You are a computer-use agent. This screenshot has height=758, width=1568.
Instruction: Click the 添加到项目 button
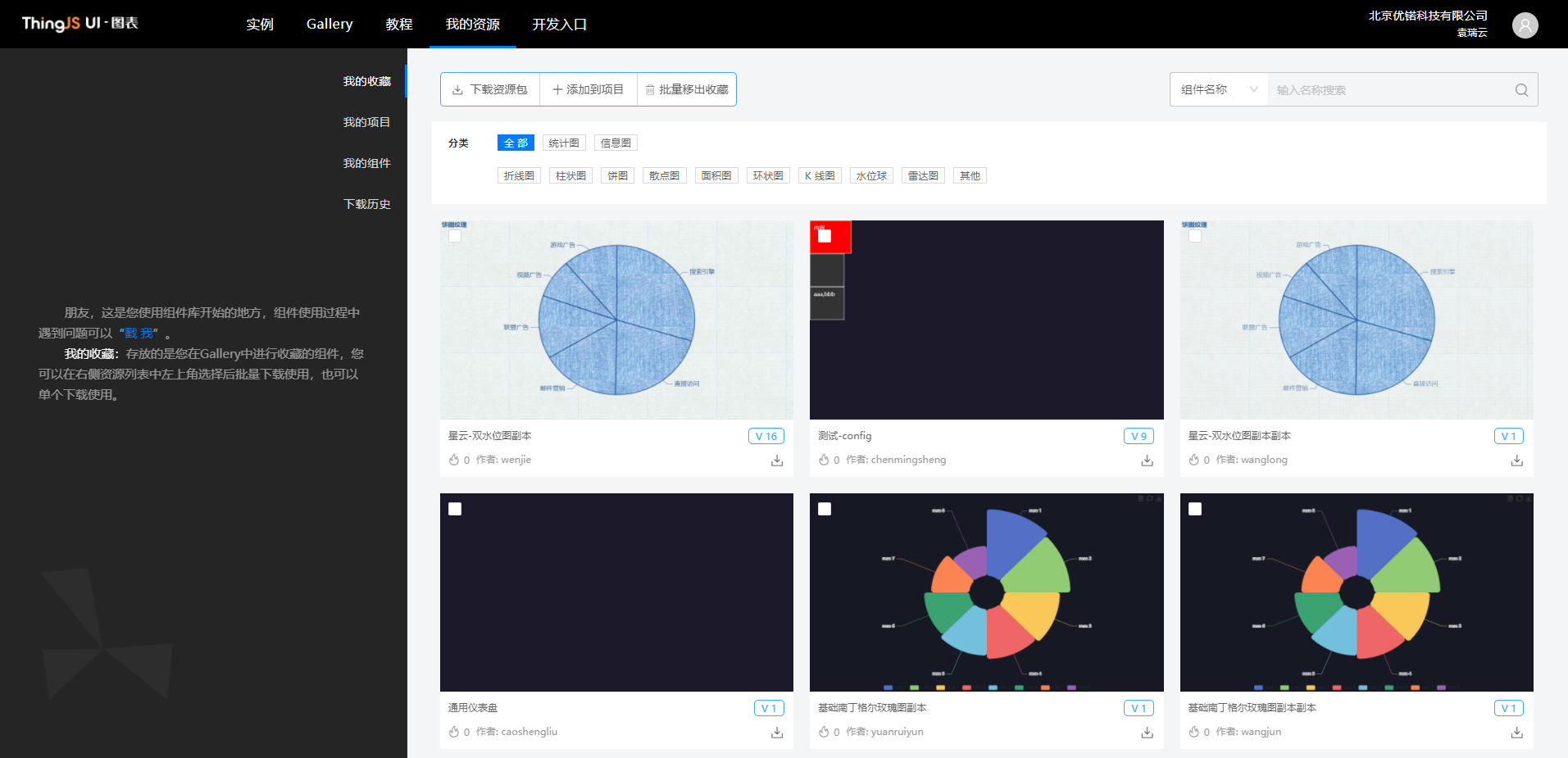(x=589, y=89)
